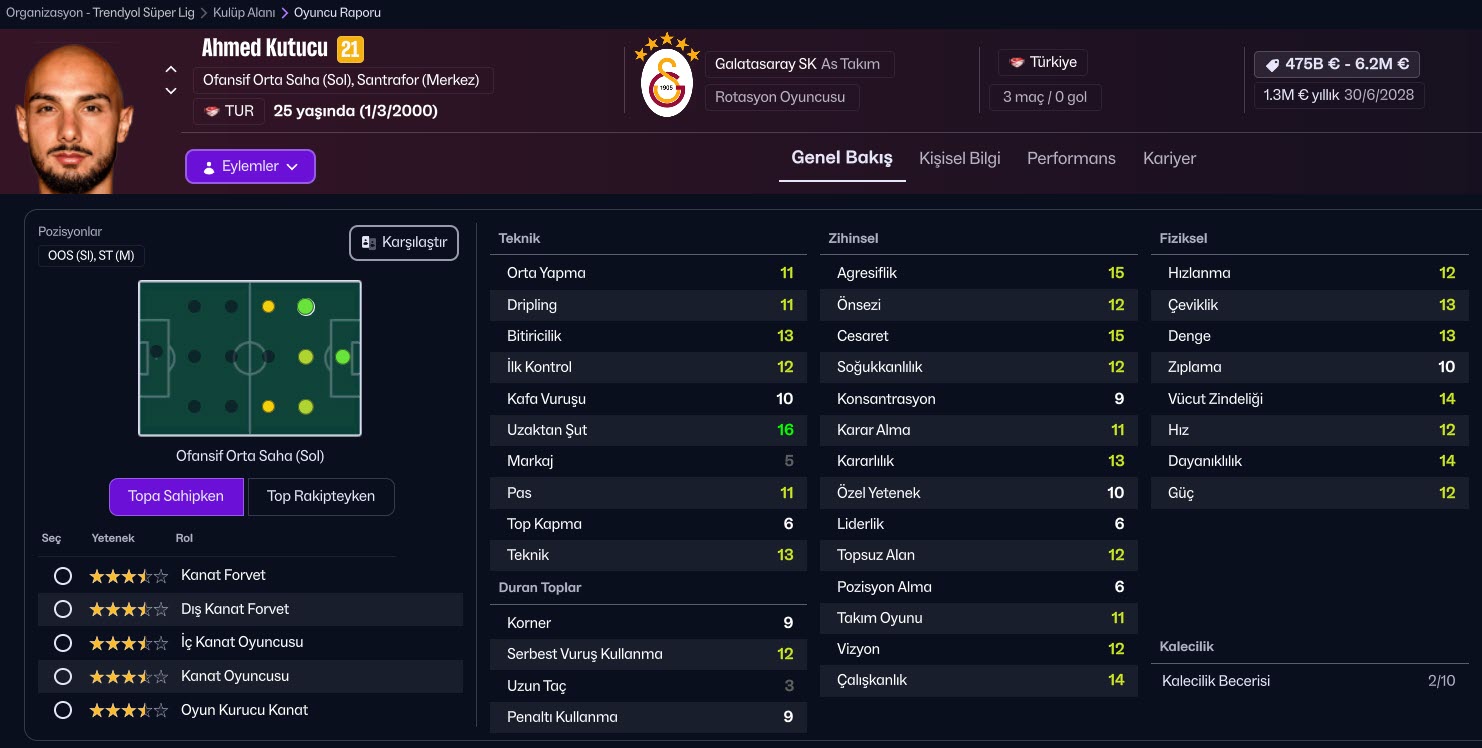The width and height of the screenshot is (1482, 748).
Task: Go to next player with down chevron
Action: (x=171, y=91)
